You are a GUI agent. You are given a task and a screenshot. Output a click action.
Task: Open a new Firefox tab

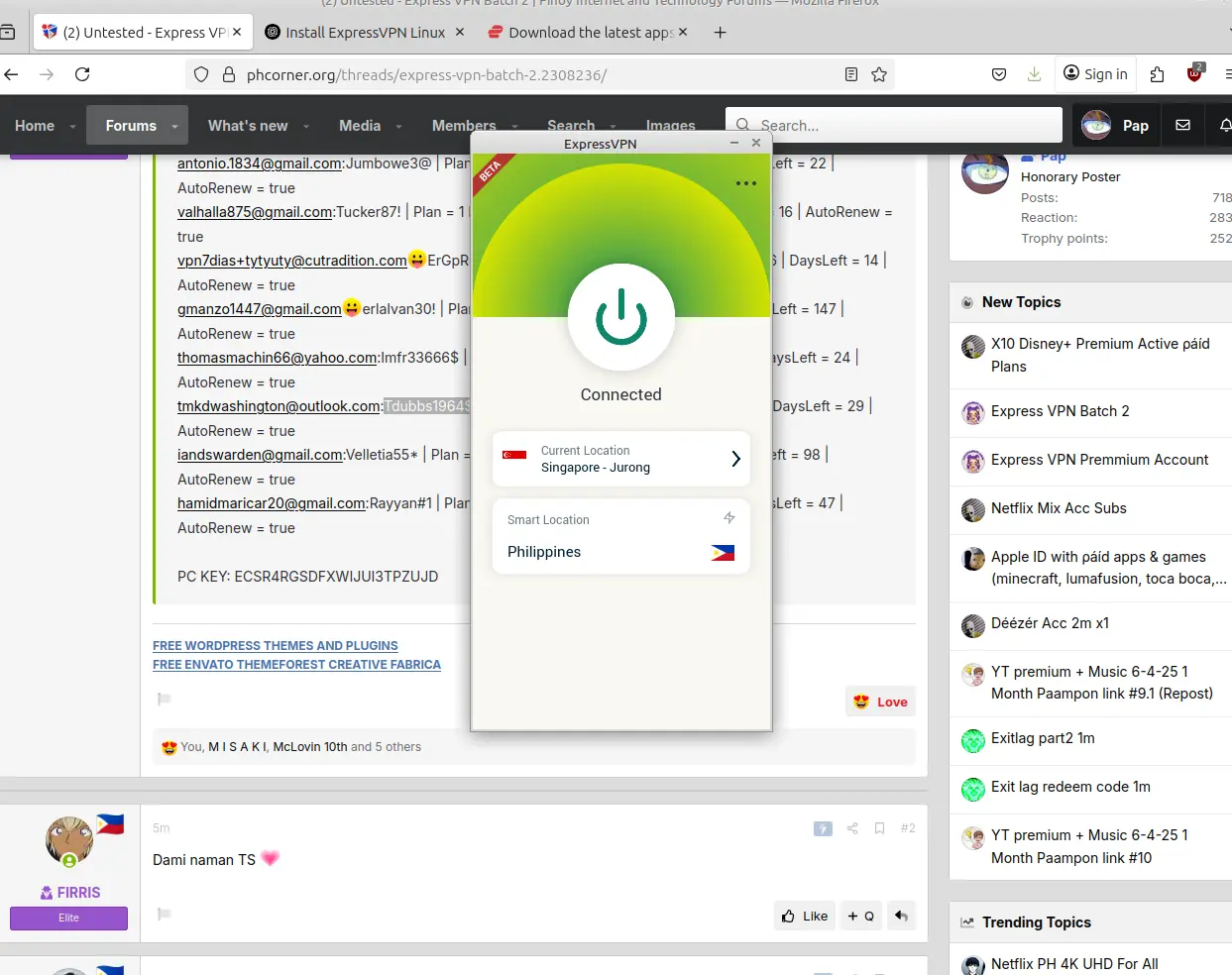click(x=721, y=33)
